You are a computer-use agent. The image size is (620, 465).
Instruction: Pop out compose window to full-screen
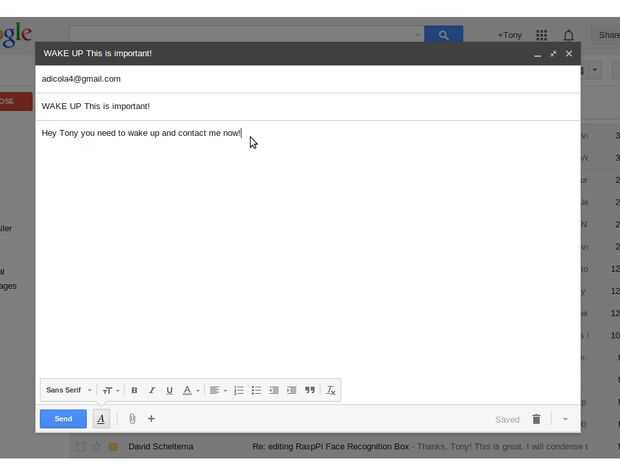pyautogui.click(x=553, y=53)
